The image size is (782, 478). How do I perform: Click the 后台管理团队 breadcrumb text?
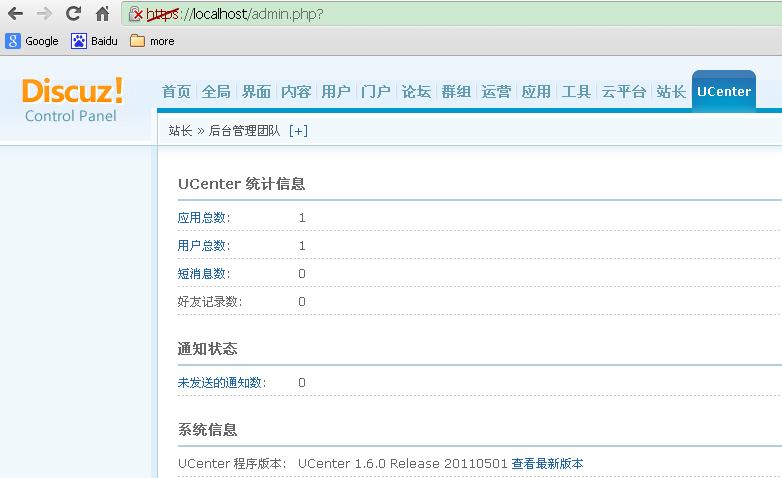[244, 131]
